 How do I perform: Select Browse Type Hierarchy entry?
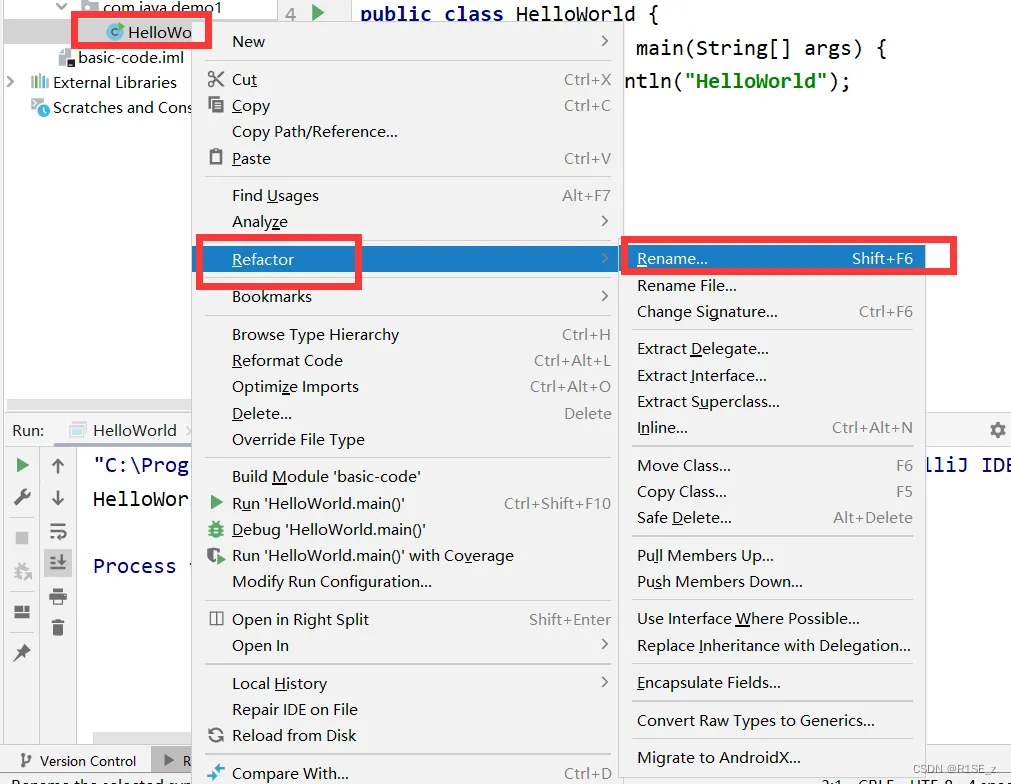click(407, 335)
